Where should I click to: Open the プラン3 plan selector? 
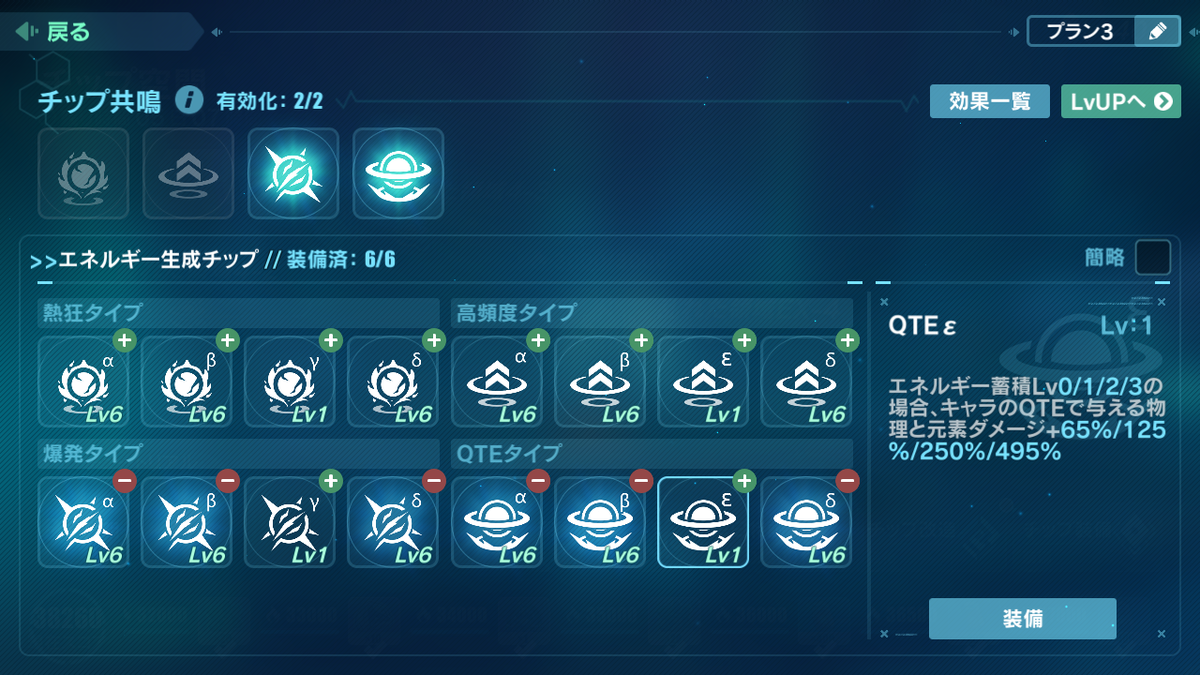1081,31
